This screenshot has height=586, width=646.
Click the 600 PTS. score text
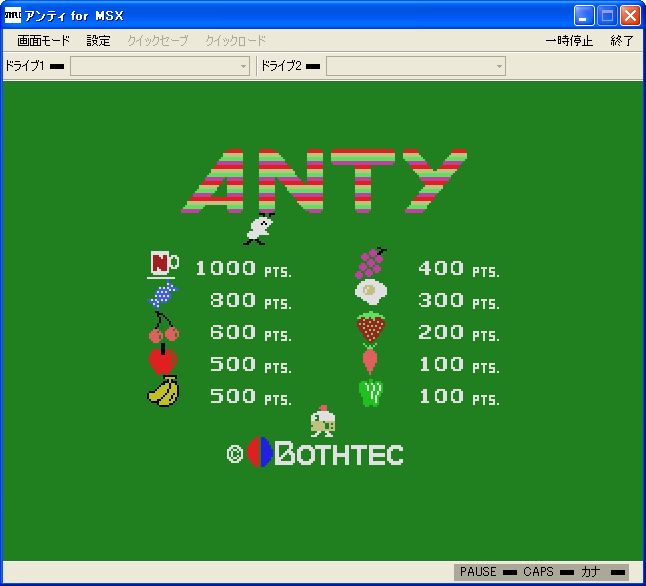coord(250,333)
